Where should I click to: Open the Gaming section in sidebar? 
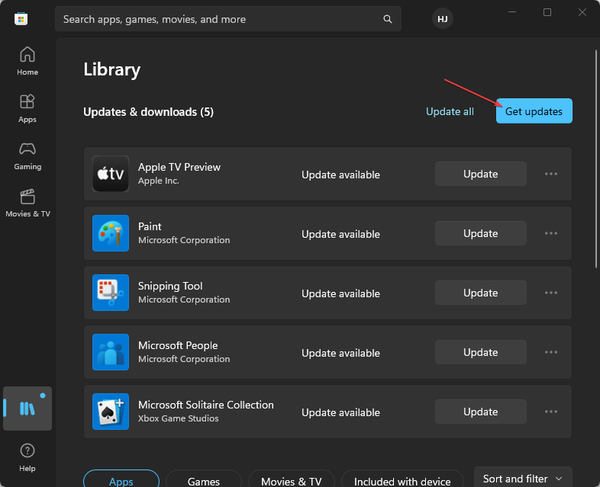tap(27, 156)
